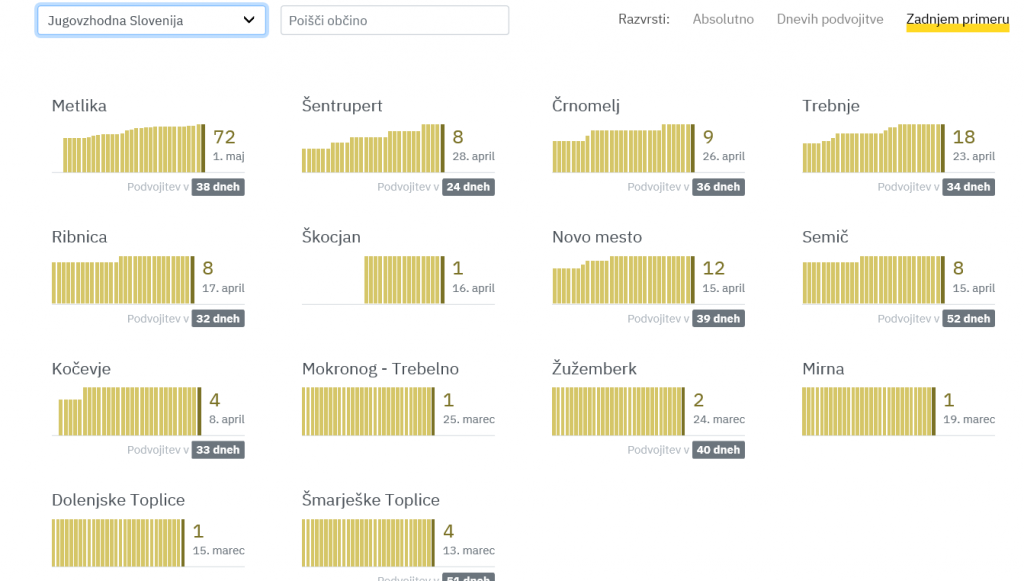Viewport: 1024px width, 581px height.
Task: Click Šentrupert's 24 dneh doubling badge
Action: tap(468, 187)
